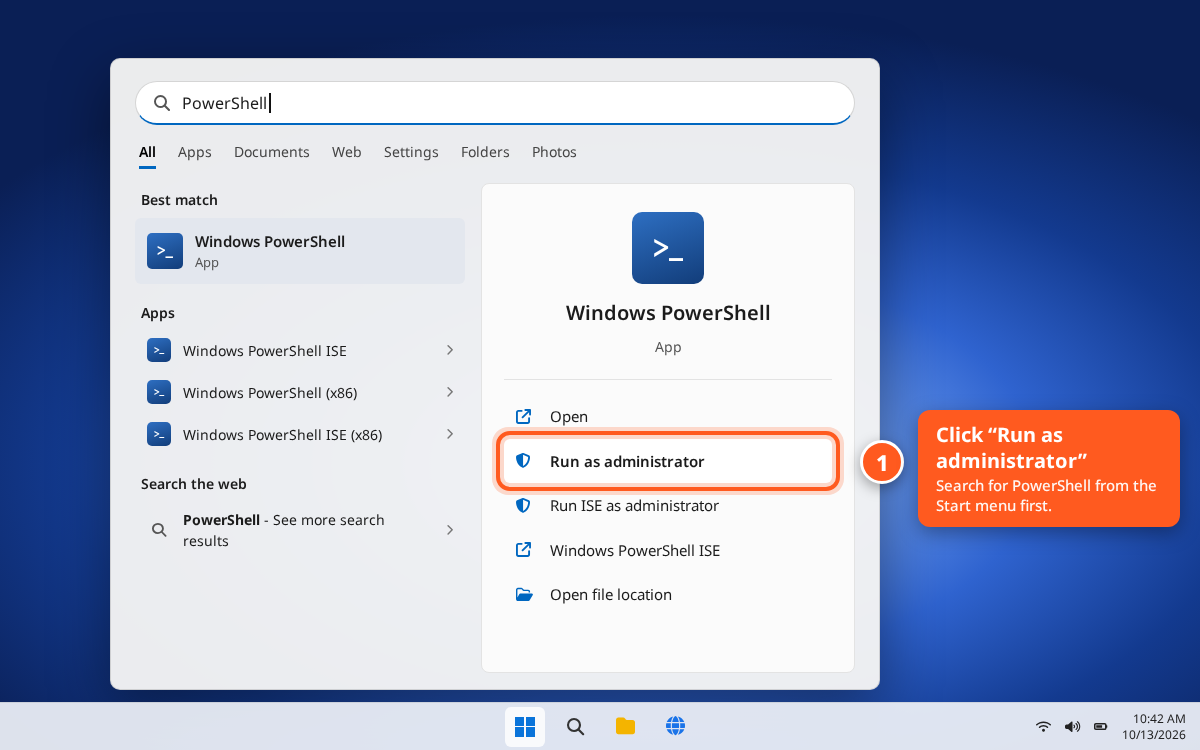Click the large Windows PowerShell app icon
Image resolution: width=1200 pixels, height=750 pixels.
(x=668, y=248)
